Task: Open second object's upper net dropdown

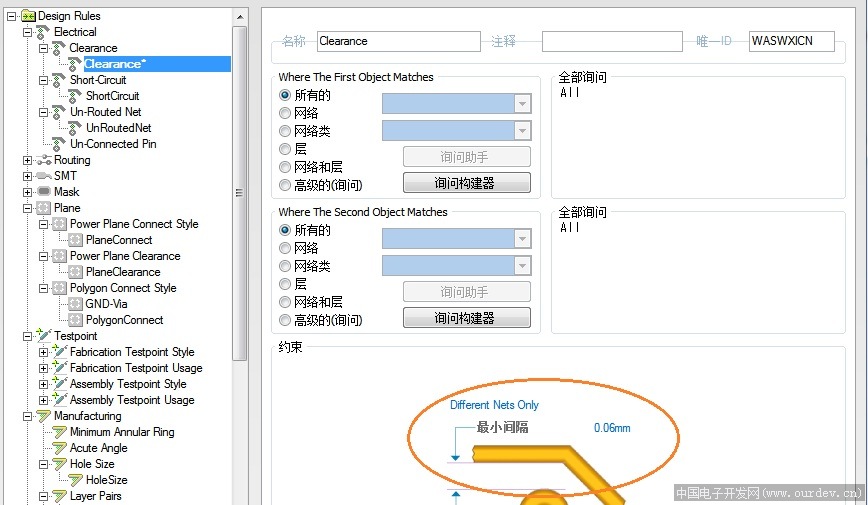Action: [522, 239]
